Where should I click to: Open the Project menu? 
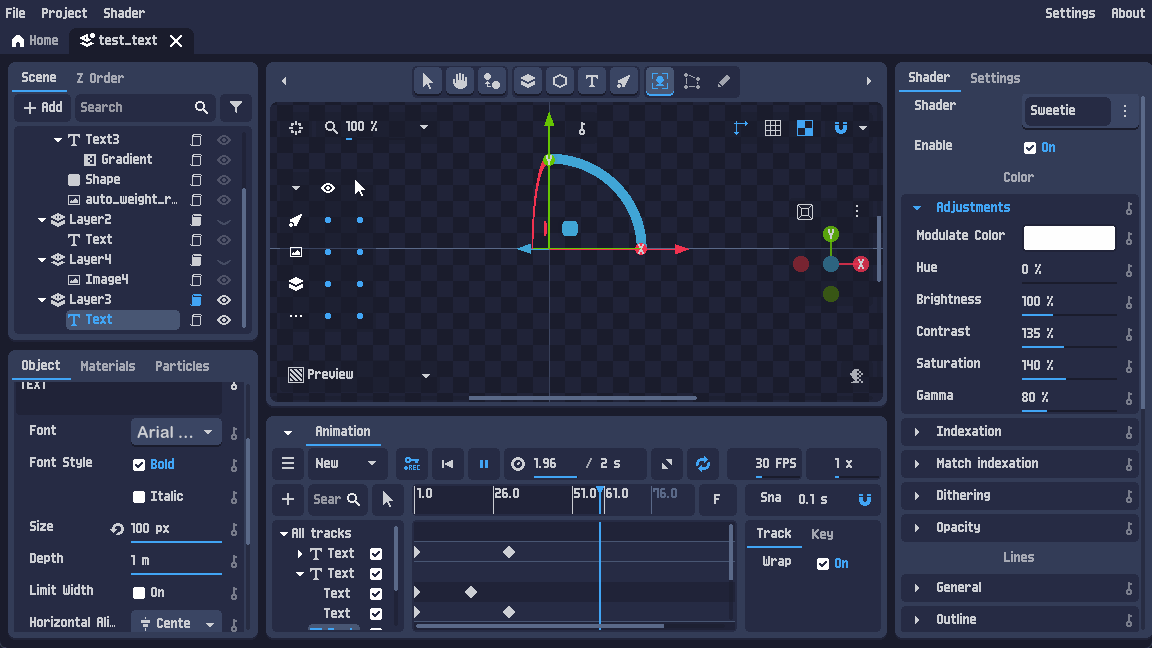(x=64, y=13)
